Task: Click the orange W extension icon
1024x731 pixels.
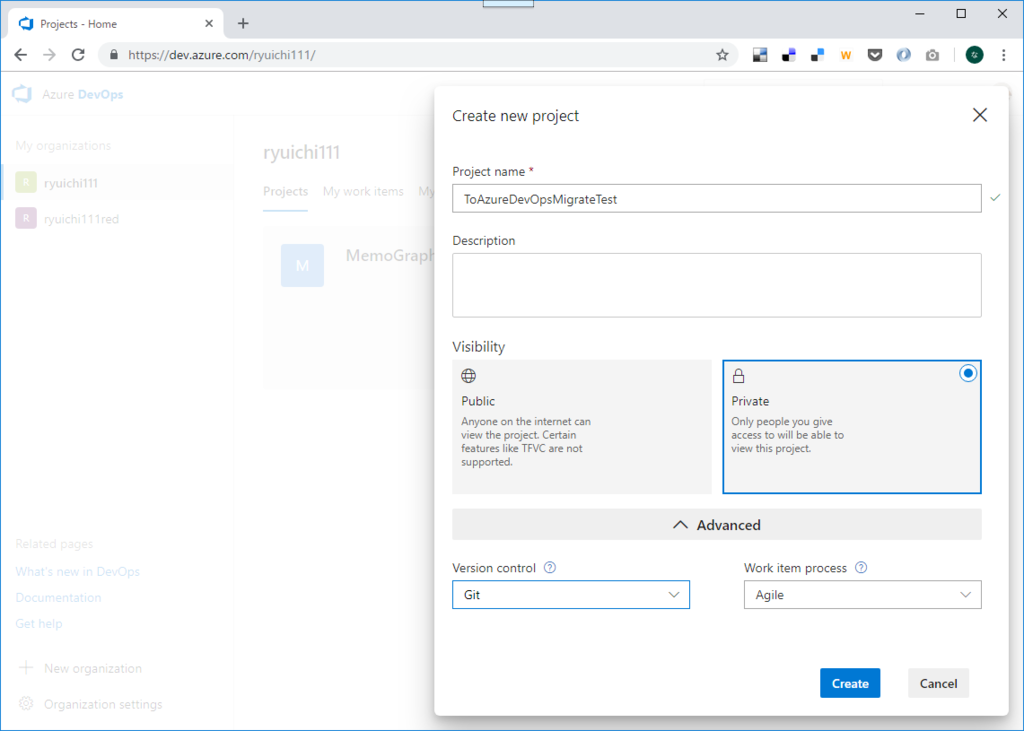Action: click(846, 56)
